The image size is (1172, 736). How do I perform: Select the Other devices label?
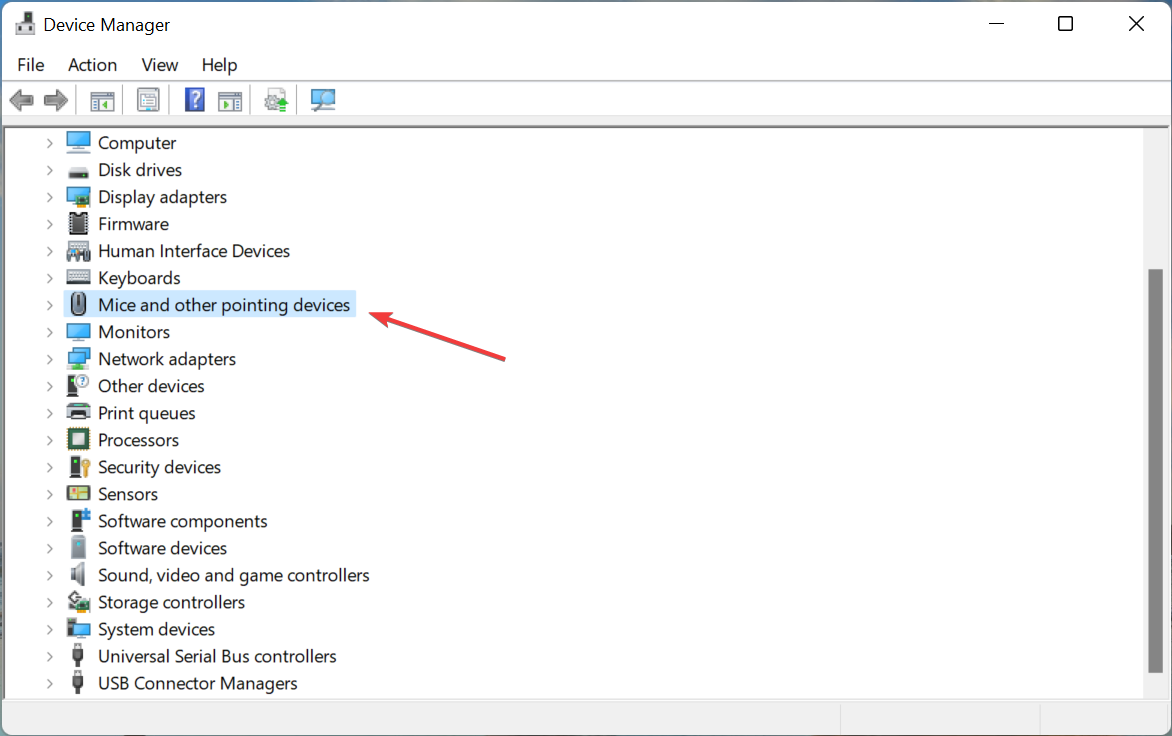pos(151,386)
